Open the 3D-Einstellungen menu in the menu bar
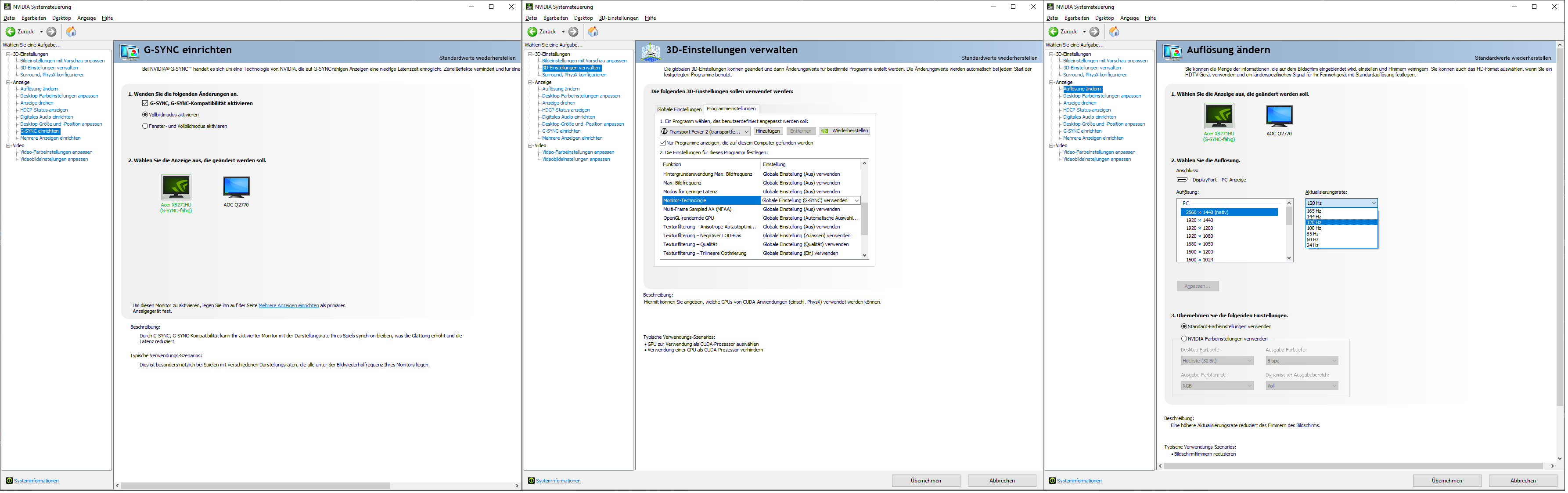Screen dimensions: 1568x493 (x=619, y=18)
